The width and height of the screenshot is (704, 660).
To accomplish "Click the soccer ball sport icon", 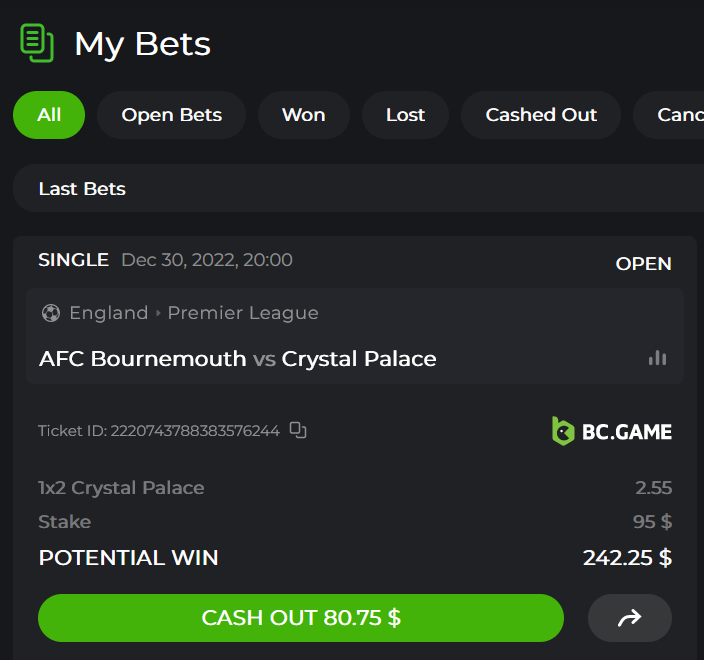I will point(51,313).
